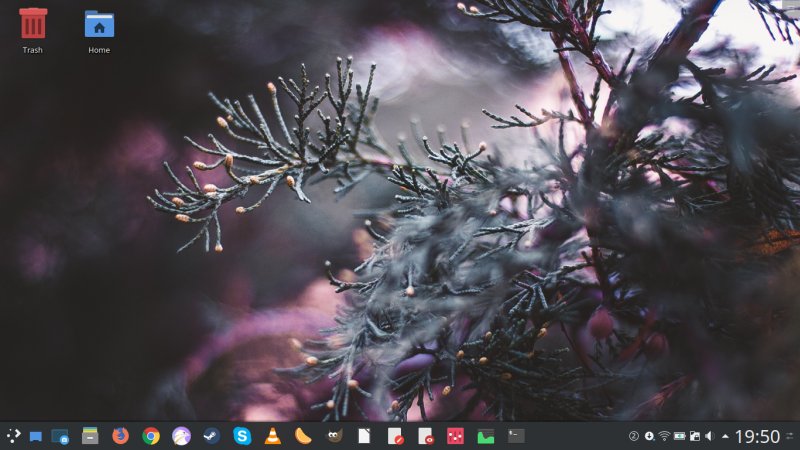Open the audio volume tray icon

pos(710,436)
